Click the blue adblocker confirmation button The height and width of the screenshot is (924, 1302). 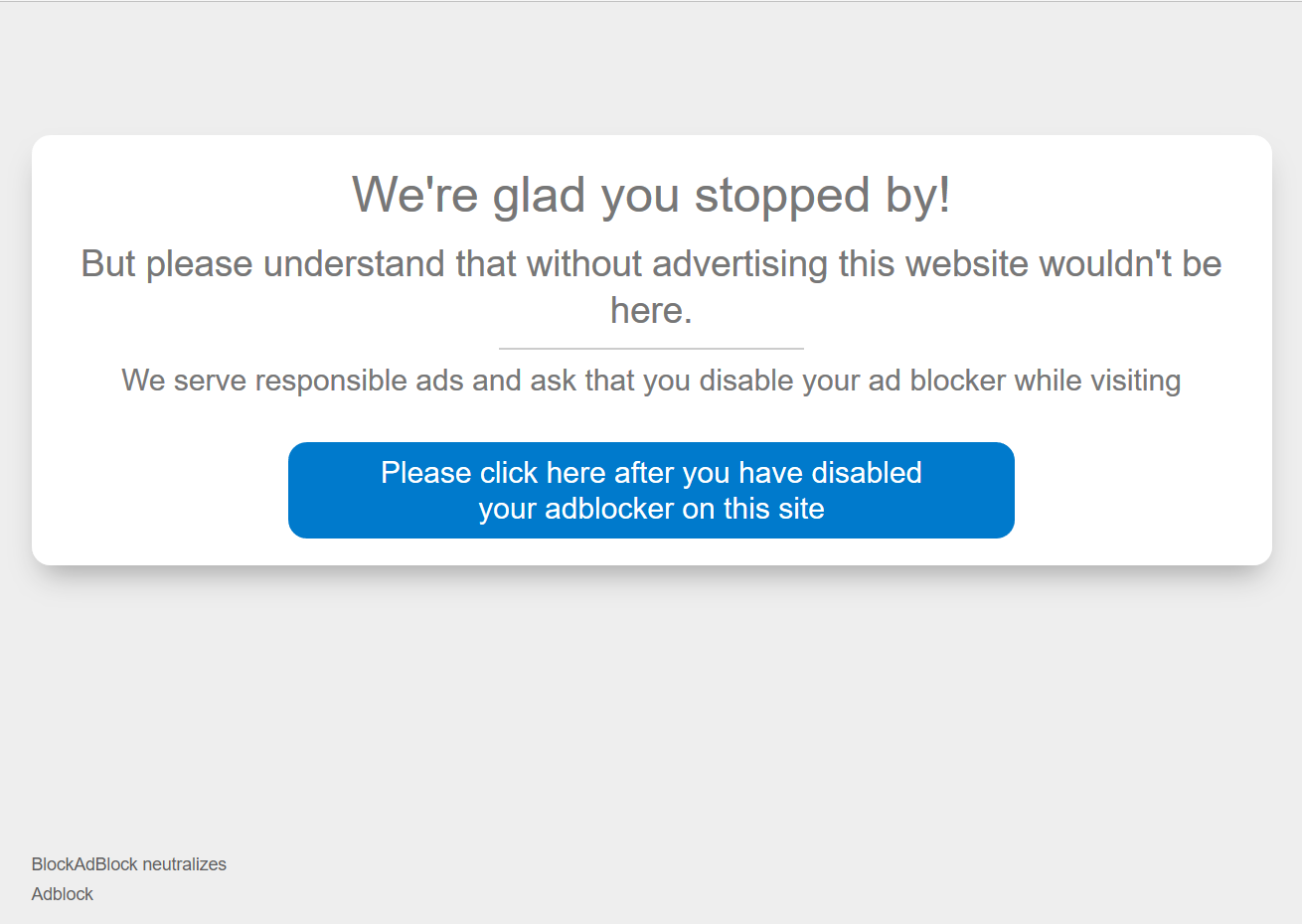coord(651,490)
